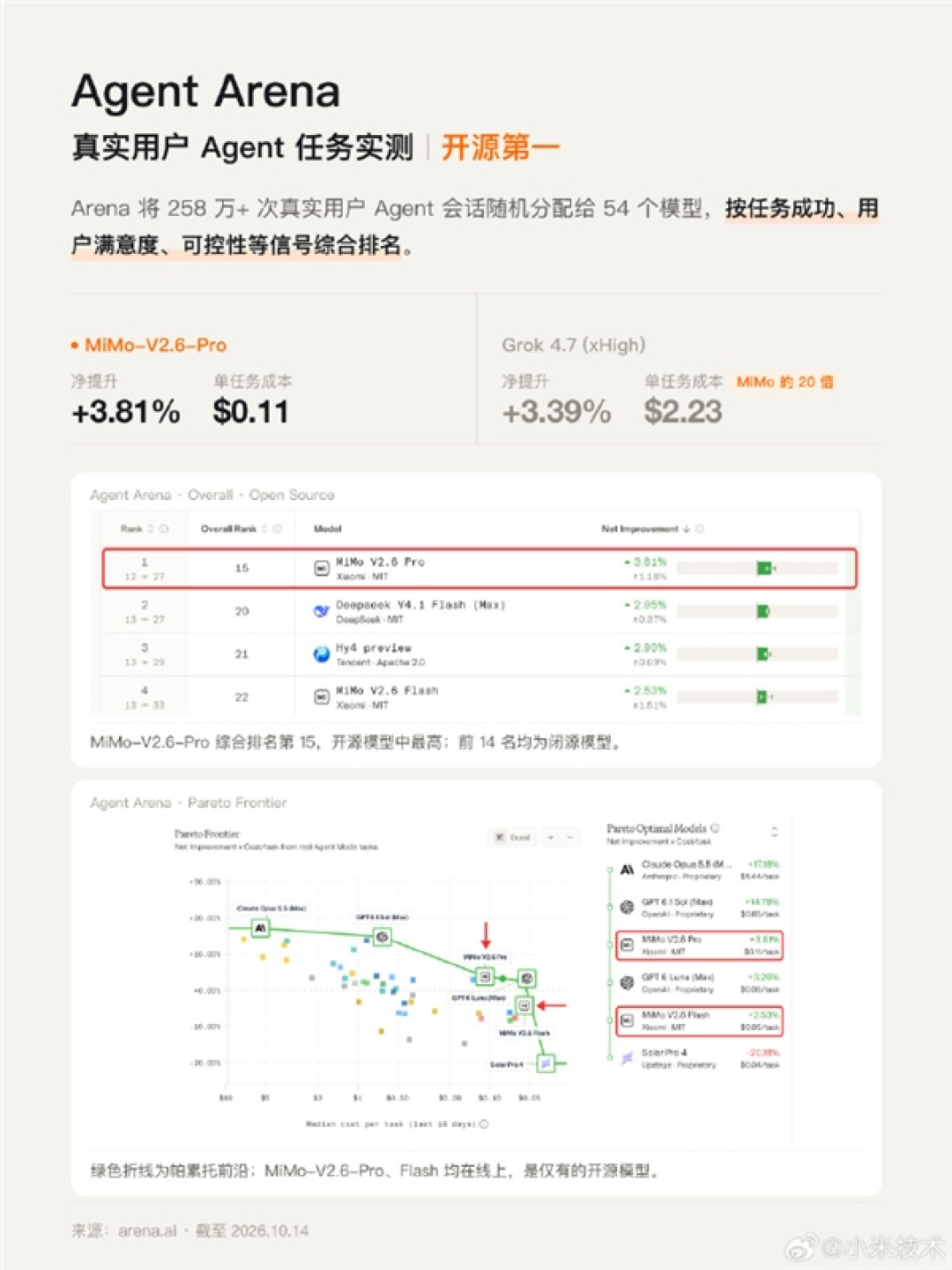Open the info icon next to Overall Rank header
952x1270 pixels.
[278, 529]
